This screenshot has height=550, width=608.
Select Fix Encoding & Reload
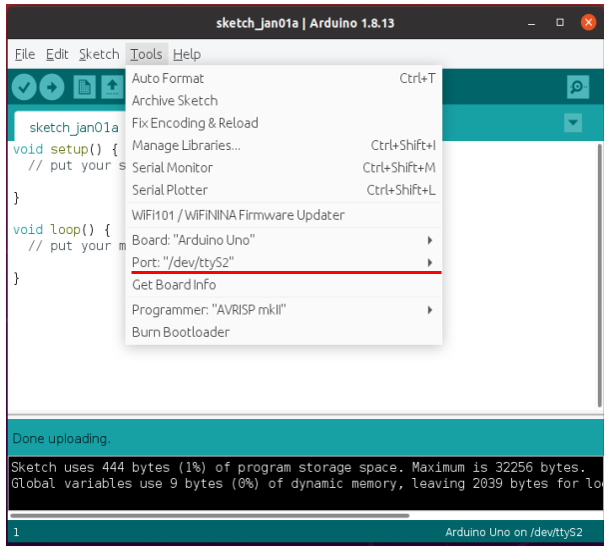(284, 123)
